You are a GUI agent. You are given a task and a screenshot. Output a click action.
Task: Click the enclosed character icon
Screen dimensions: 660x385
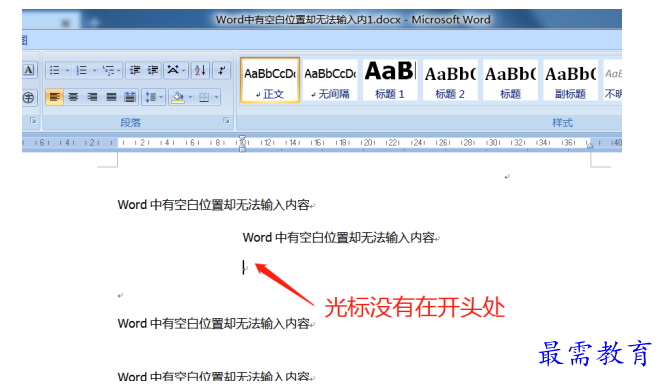[29, 98]
